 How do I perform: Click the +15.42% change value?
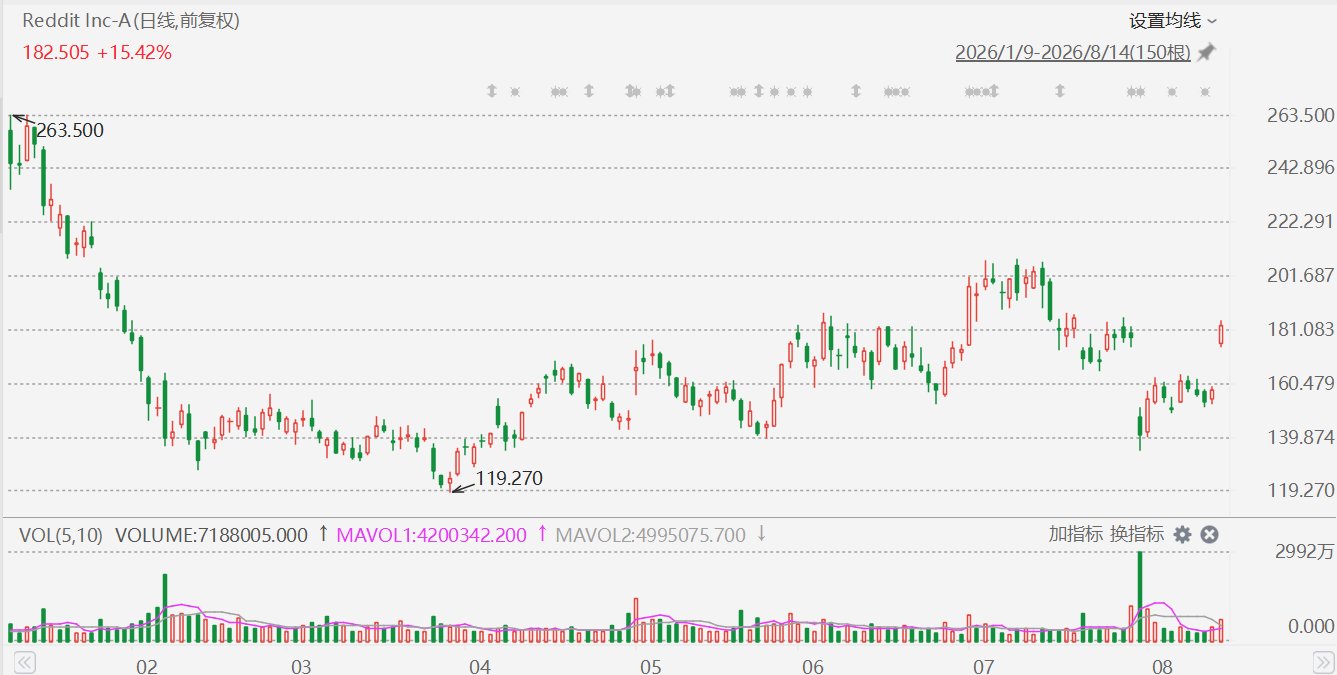(x=134, y=52)
